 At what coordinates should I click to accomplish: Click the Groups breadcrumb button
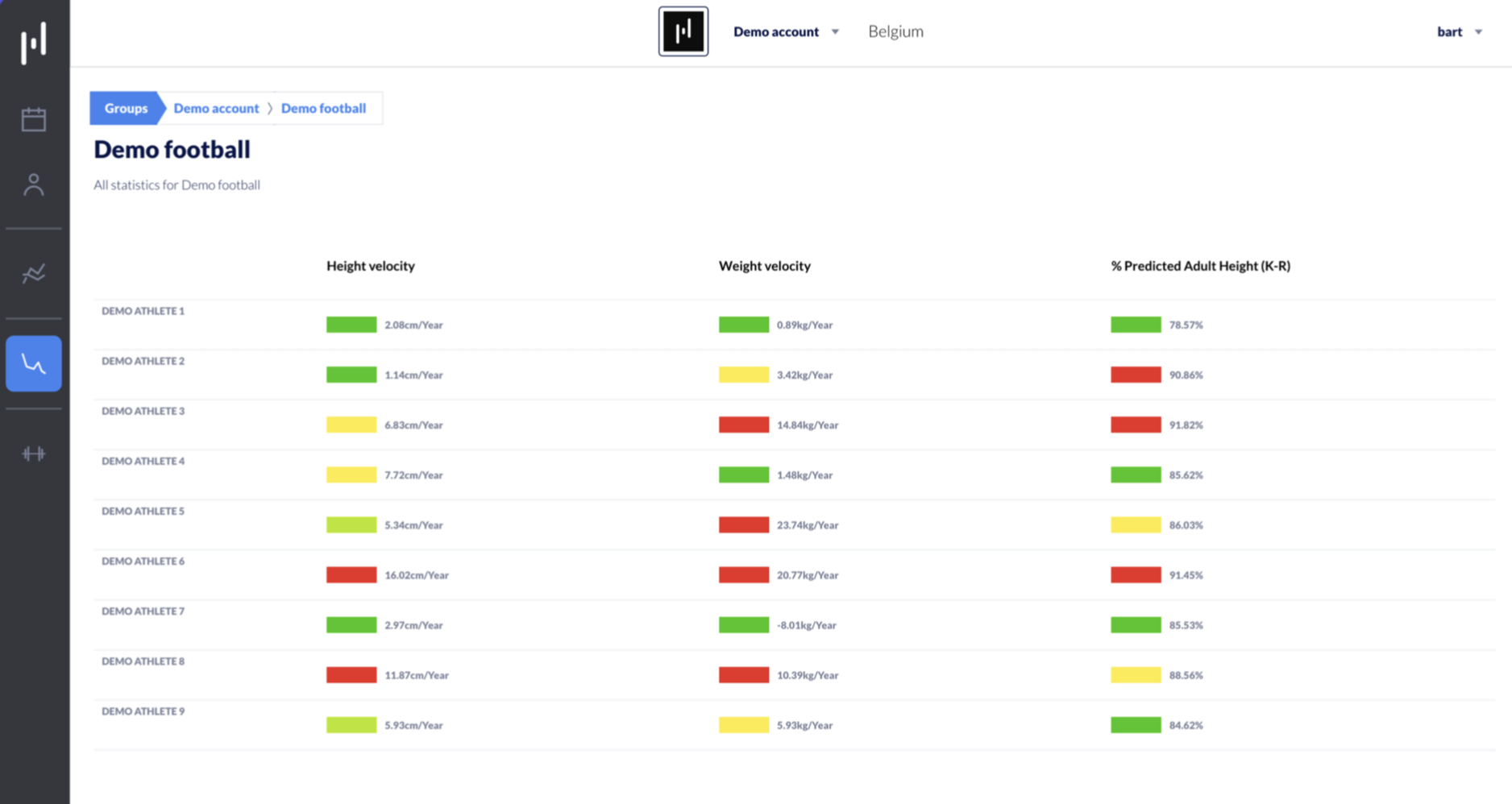coord(127,108)
